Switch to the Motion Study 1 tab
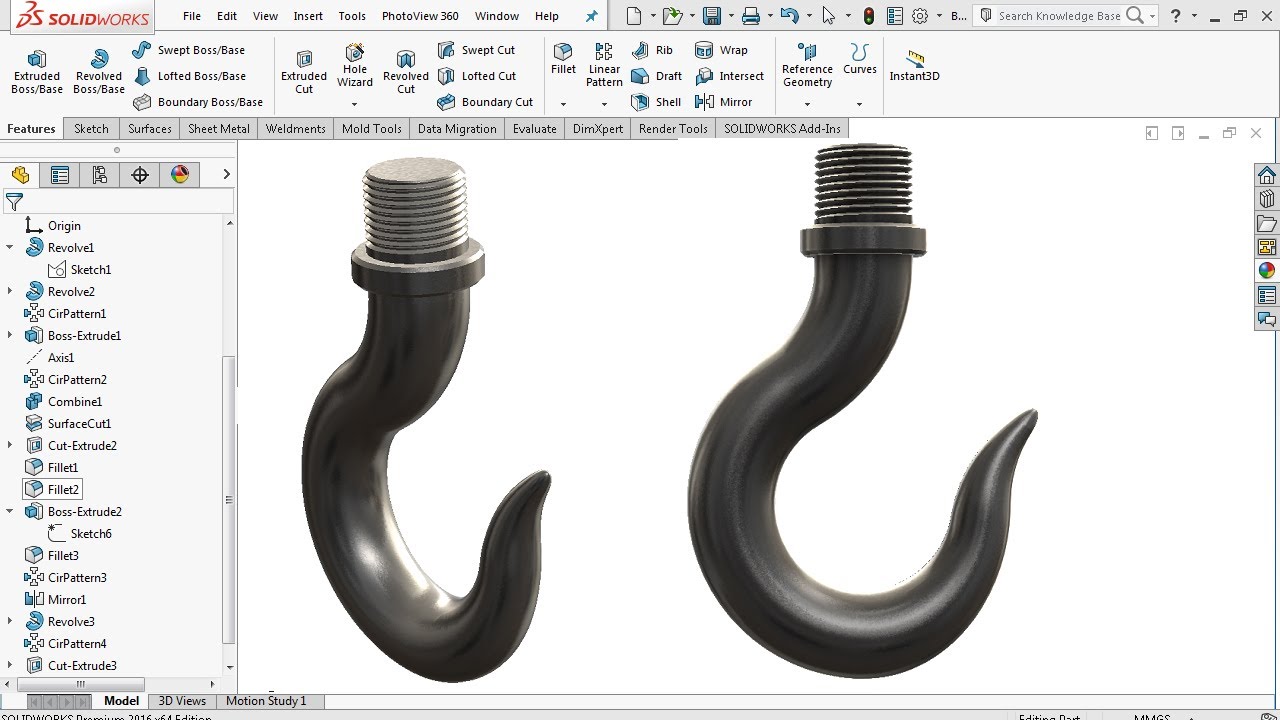The height and width of the screenshot is (720, 1280). coord(266,701)
